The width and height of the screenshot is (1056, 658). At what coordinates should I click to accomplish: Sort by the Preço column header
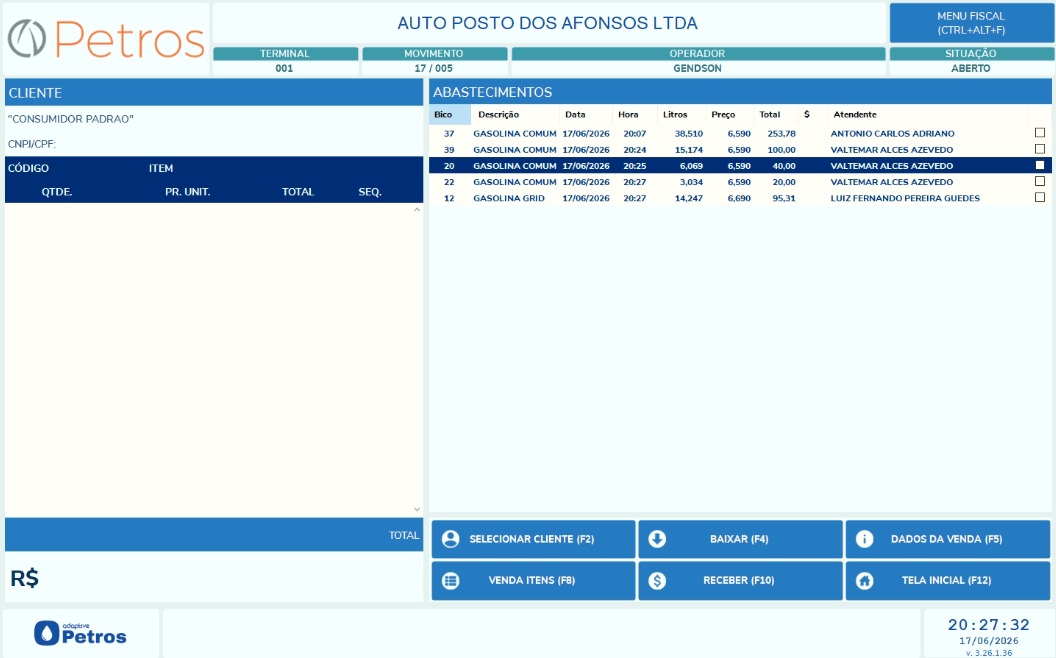(x=730, y=114)
